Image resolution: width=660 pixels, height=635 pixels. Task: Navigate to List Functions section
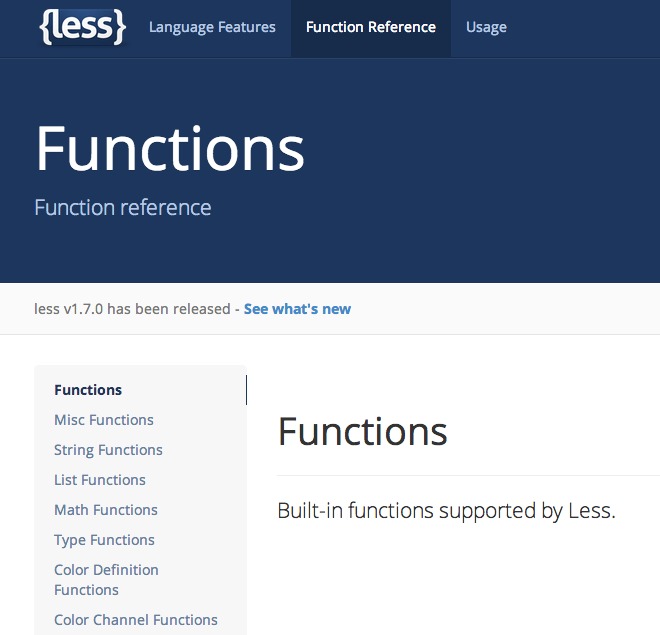(x=100, y=480)
